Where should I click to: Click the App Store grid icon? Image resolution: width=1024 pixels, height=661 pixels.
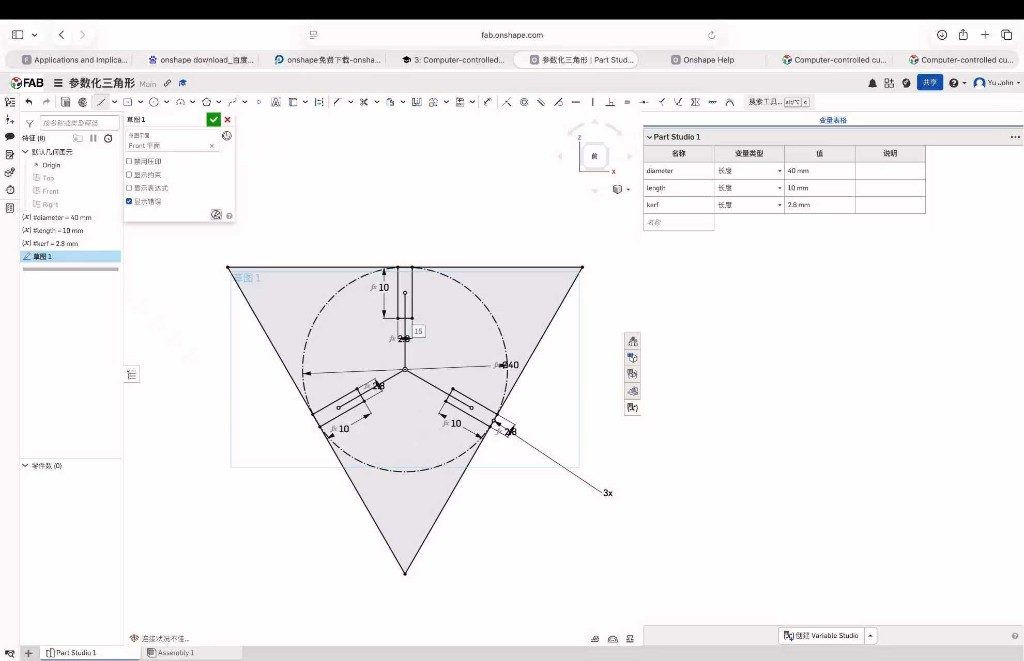[x=889, y=83]
